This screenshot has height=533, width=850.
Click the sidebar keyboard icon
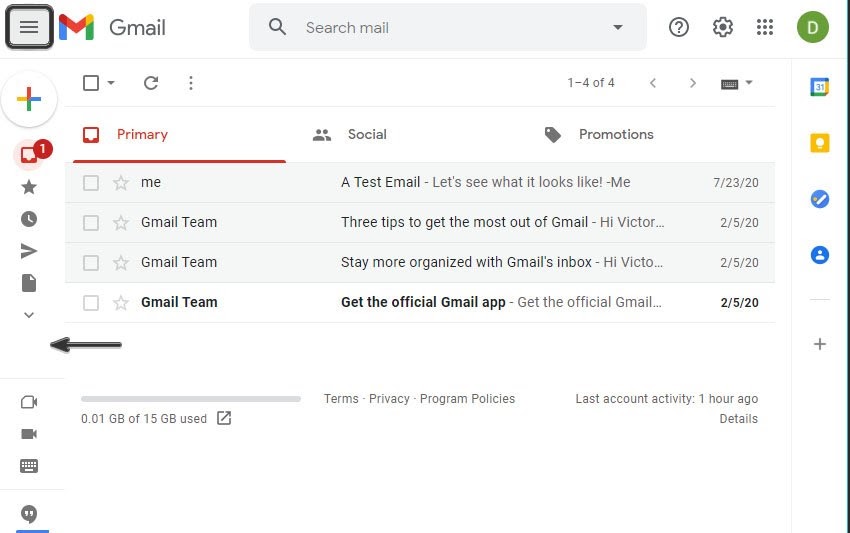[29, 466]
